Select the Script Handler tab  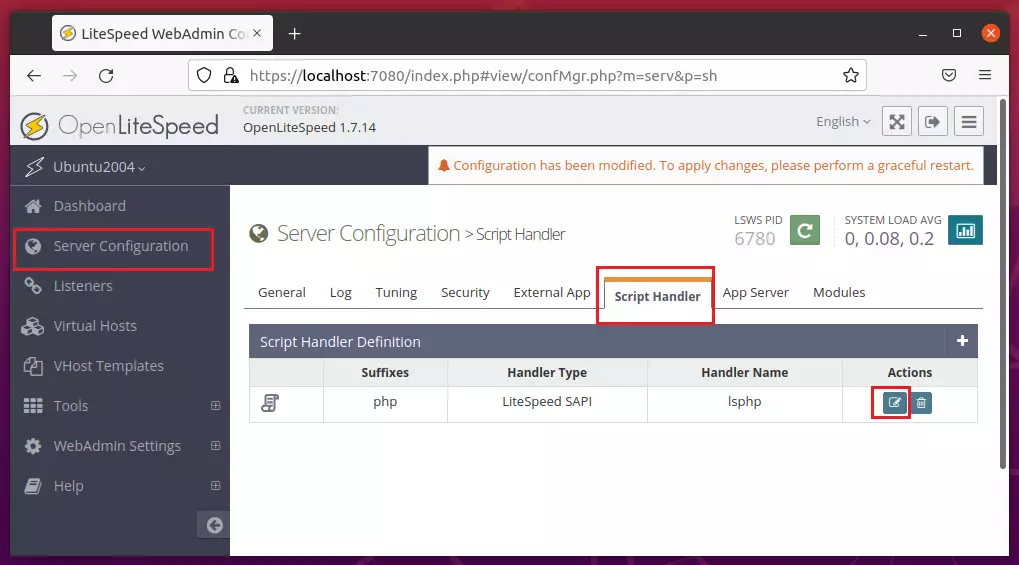657,296
